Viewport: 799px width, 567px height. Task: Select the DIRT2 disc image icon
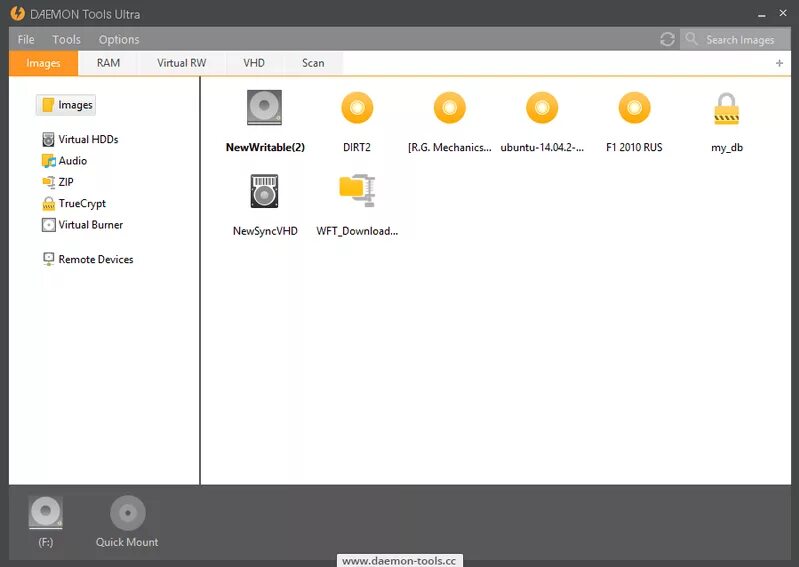357,107
